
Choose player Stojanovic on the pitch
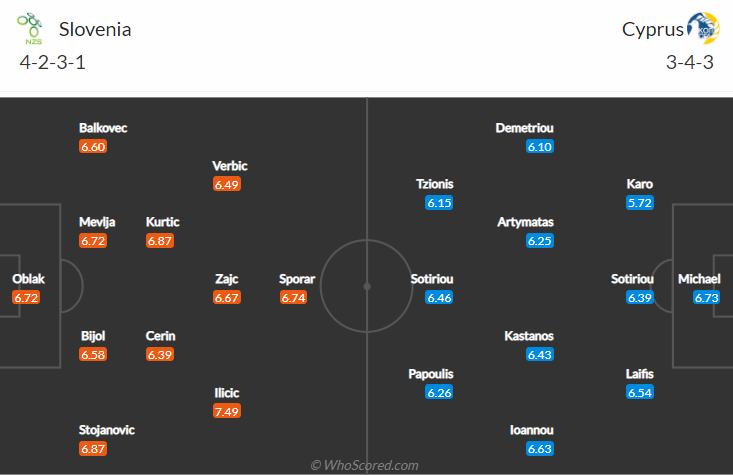[x=107, y=430]
